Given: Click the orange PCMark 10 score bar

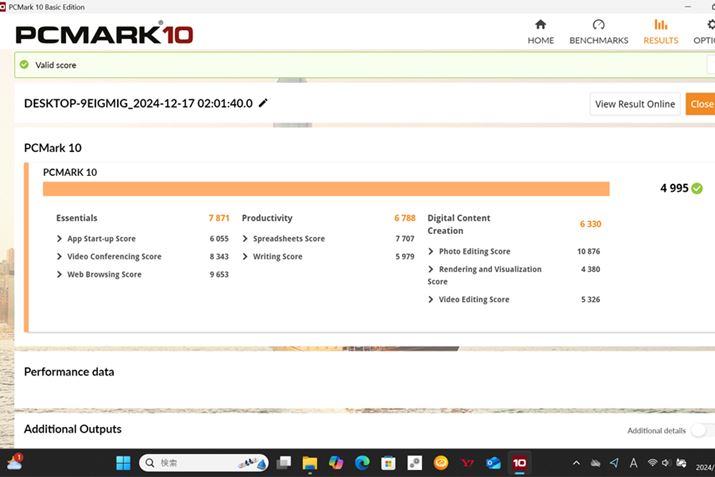Looking at the screenshot, I should pyautogui.click(x=326, y=189).
